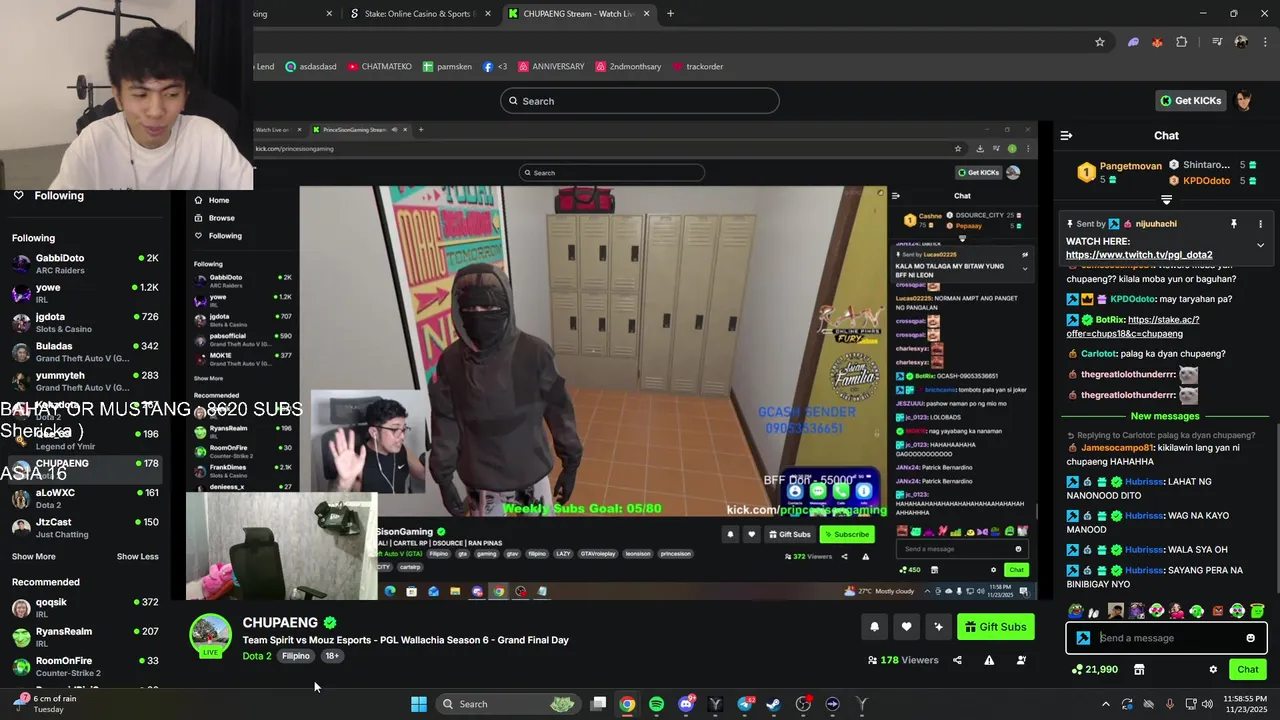1280x720 pixels.
Task: Open the Chrome extensions puzzle icon
Action: tap(1182, 42)
